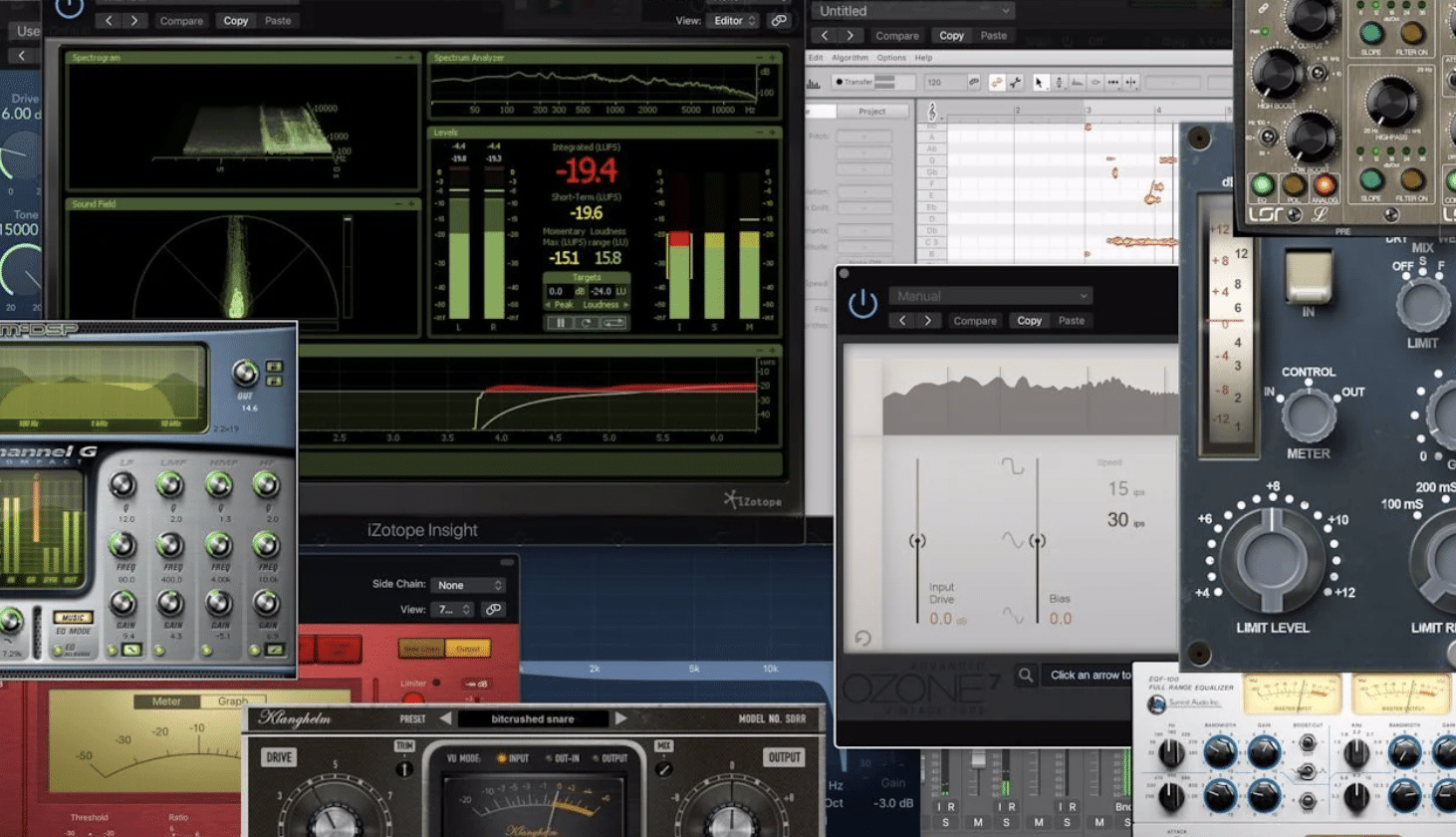Screen dimensions: 1456x837
Task: Click the wrench icon in Melodyne toolbar
Action: 1015,82
